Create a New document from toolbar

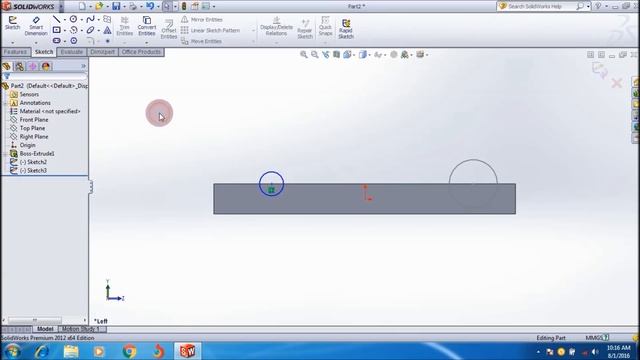pos(82,6)
